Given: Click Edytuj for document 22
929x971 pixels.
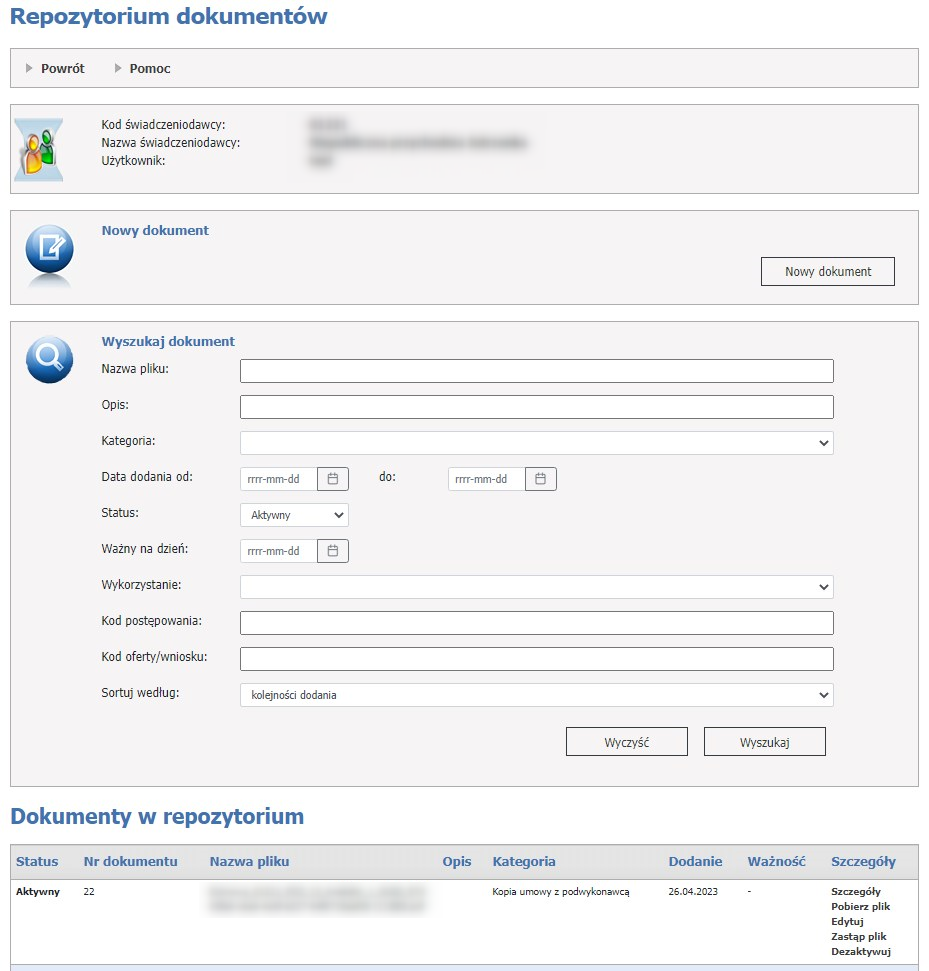Looking at the screenshot, I should (x=846, y=922).
